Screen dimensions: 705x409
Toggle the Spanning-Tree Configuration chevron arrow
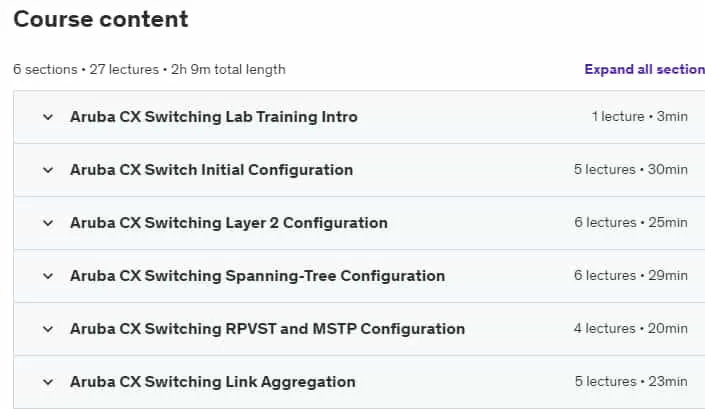[x=48, y=276]
